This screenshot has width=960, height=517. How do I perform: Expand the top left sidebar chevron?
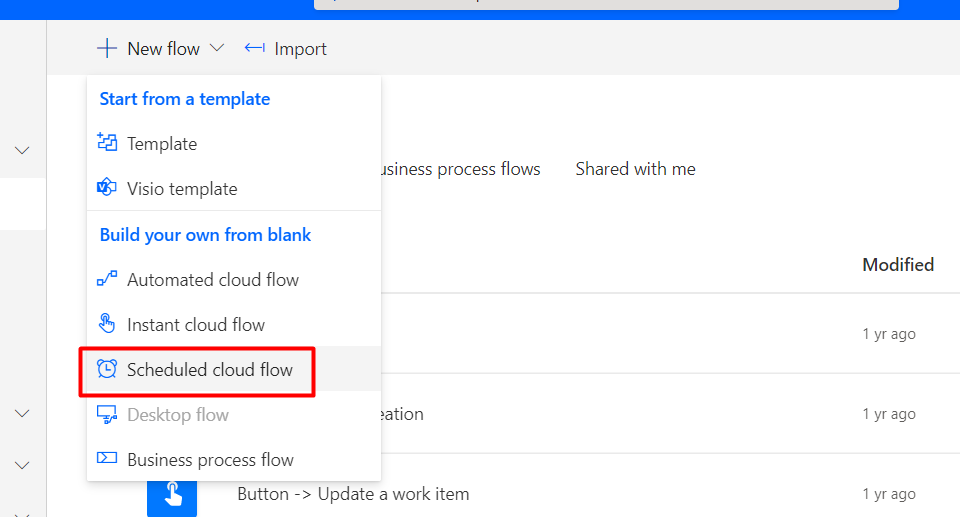[22, 151]
